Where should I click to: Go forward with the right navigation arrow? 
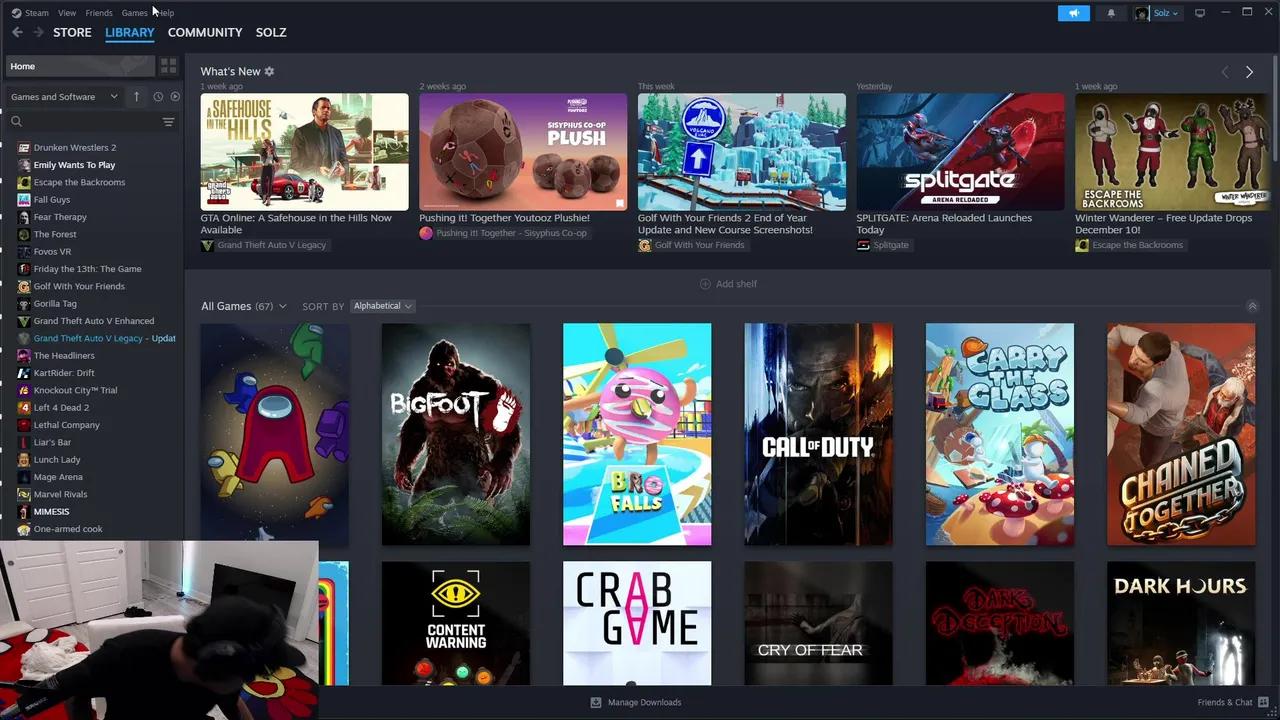(x=38, y=32)
